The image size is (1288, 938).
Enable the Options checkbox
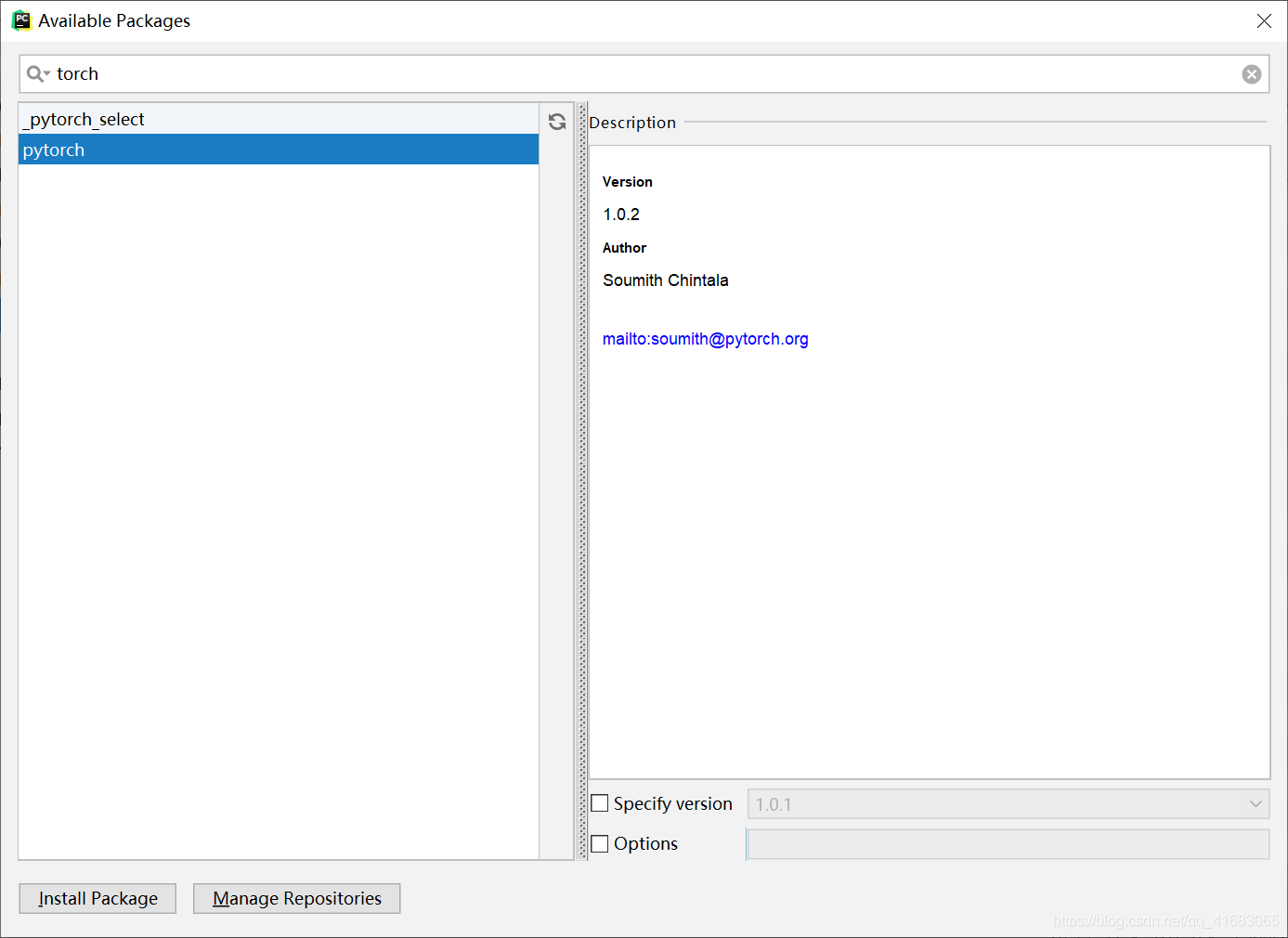pyautogui.click(x=600, y=843)
